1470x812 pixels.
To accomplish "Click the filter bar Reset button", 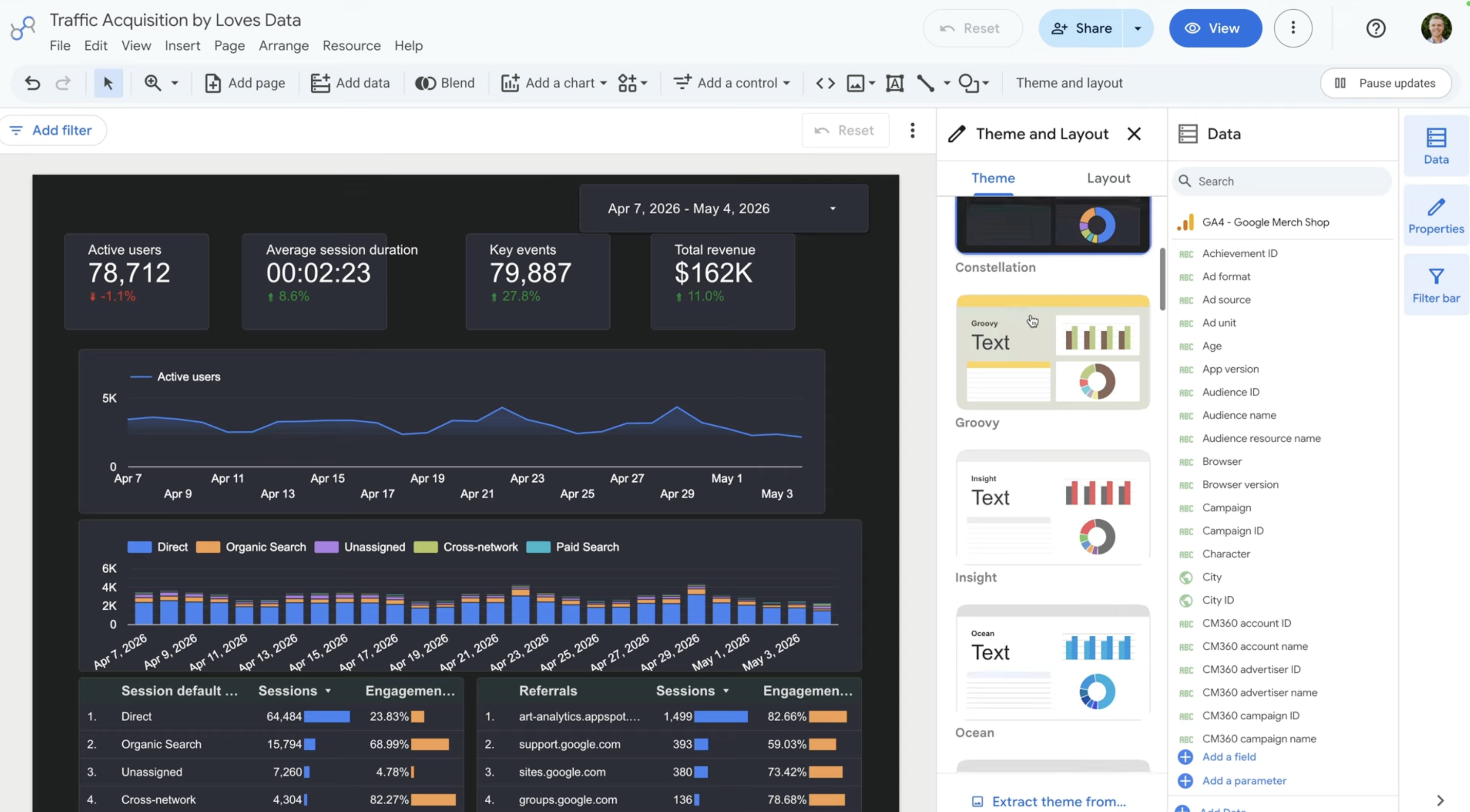I will point(845,130).
